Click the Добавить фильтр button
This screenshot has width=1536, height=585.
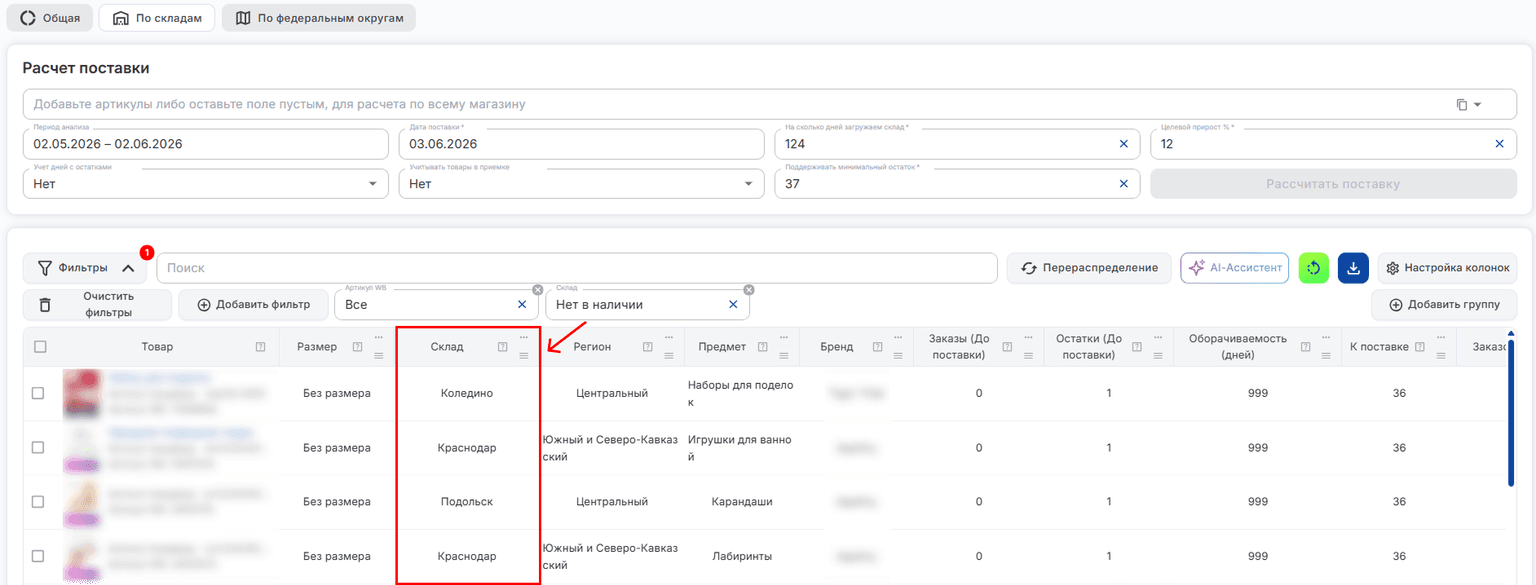253,305
